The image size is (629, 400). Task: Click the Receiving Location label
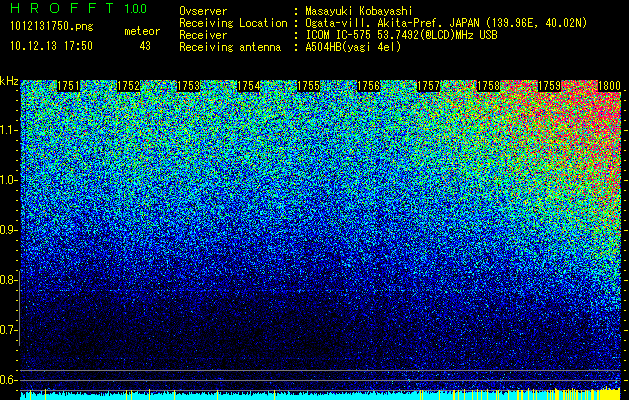click(x=233, y=23)
